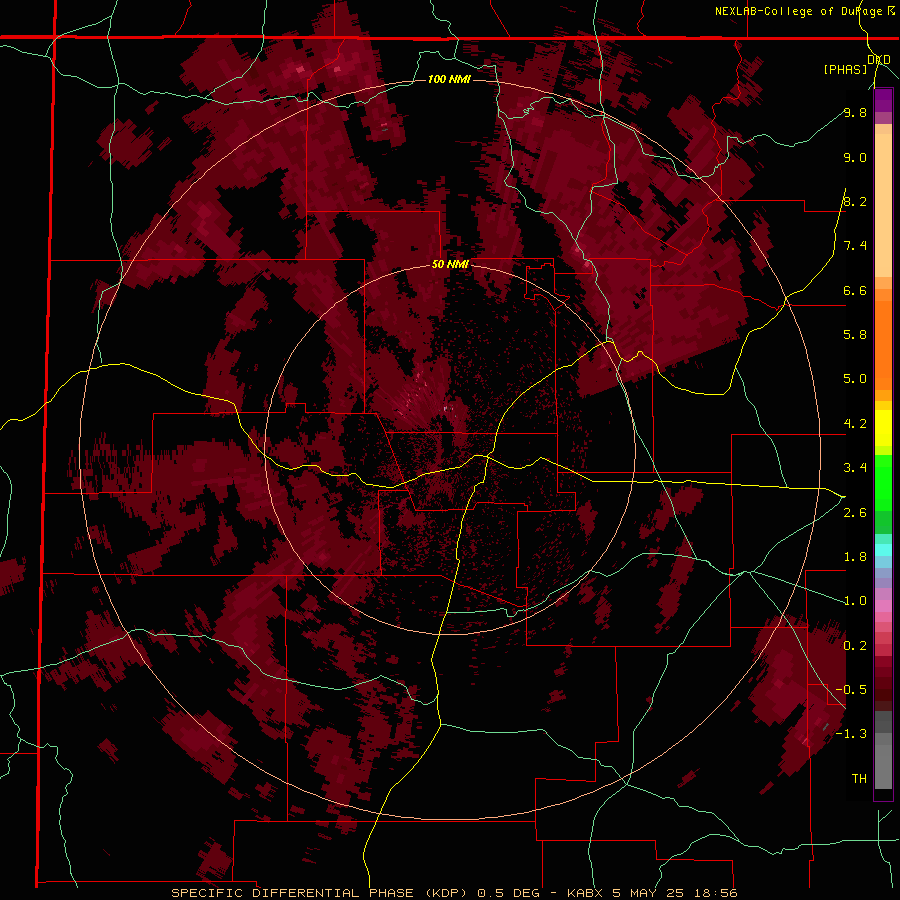Click the 9.0 scale value
Image resolution: width=900 pixels, height=900 pixels.
[x=855, y=157]
